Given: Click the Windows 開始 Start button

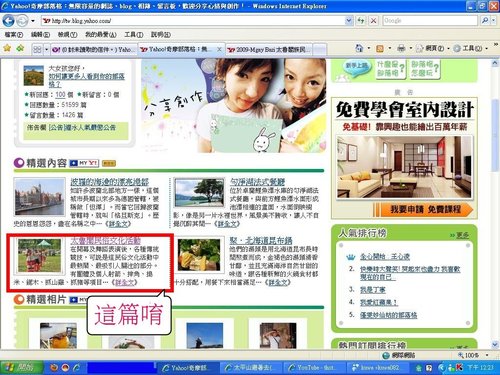Looking at the screenshot, I should [x=22, y=368].
